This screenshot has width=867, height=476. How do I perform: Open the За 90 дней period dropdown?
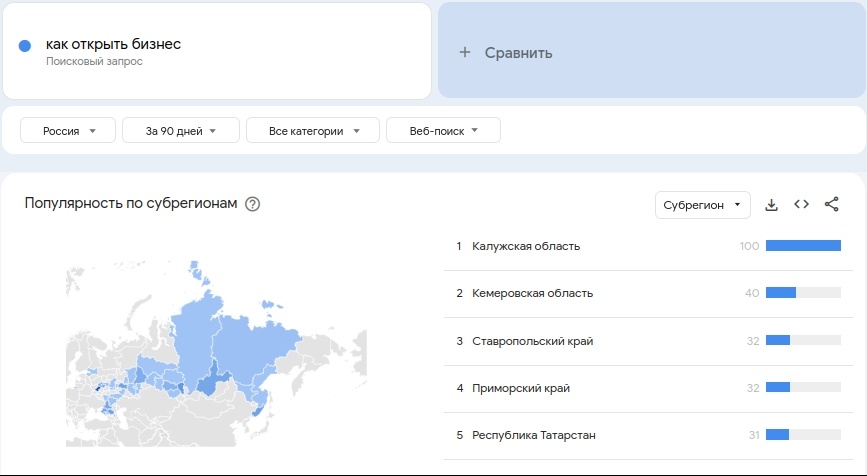(181, 130)
